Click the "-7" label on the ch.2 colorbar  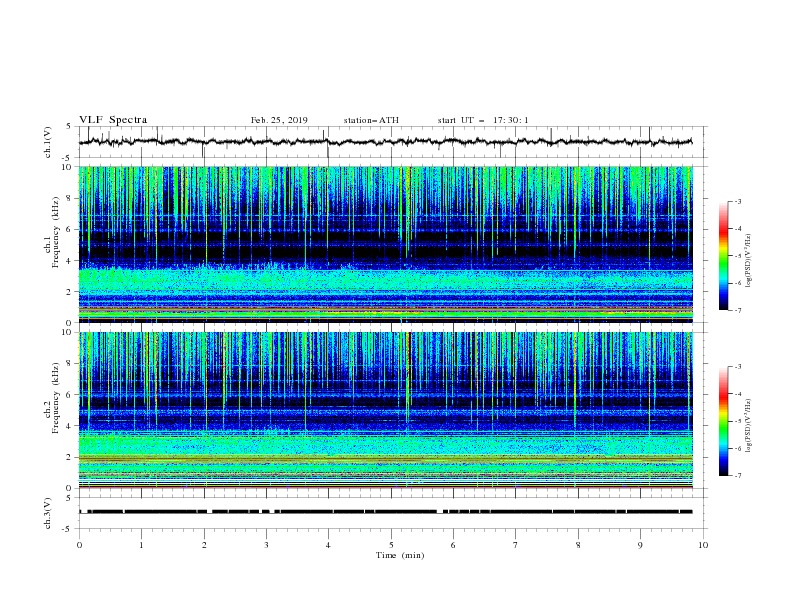tap(737, 475)
